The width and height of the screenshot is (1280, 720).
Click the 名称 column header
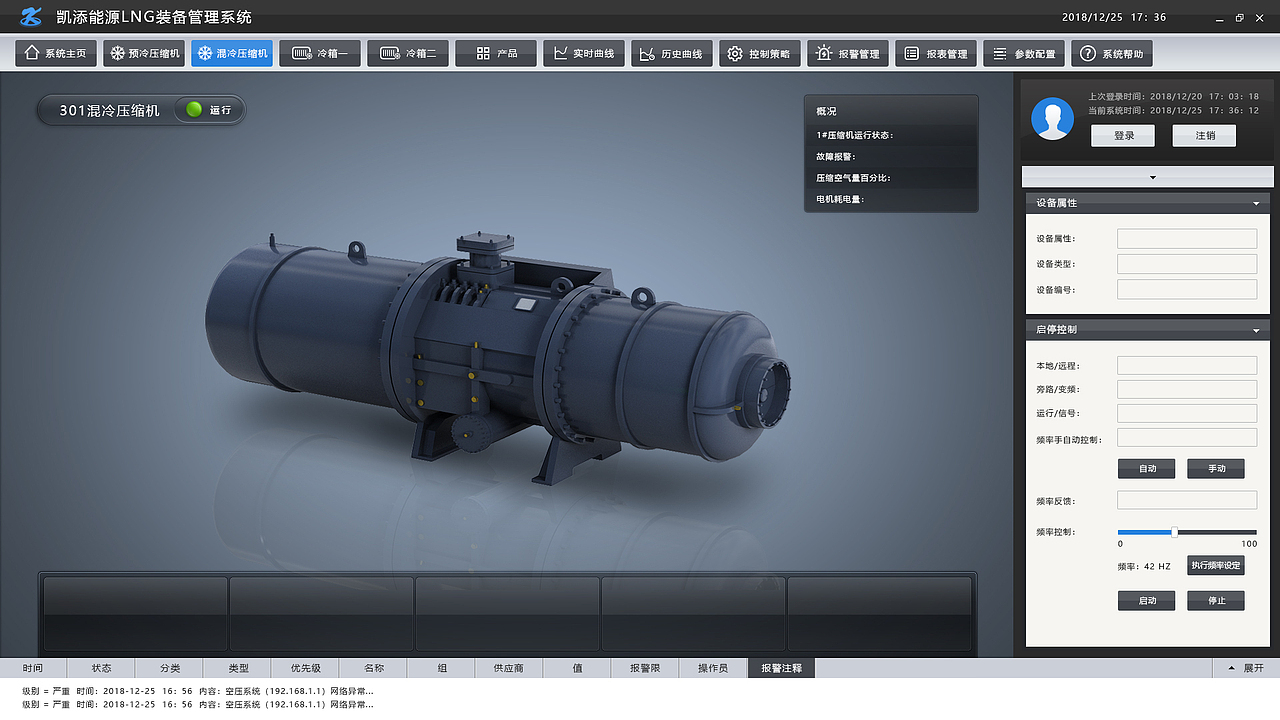(x=374, y=668)
